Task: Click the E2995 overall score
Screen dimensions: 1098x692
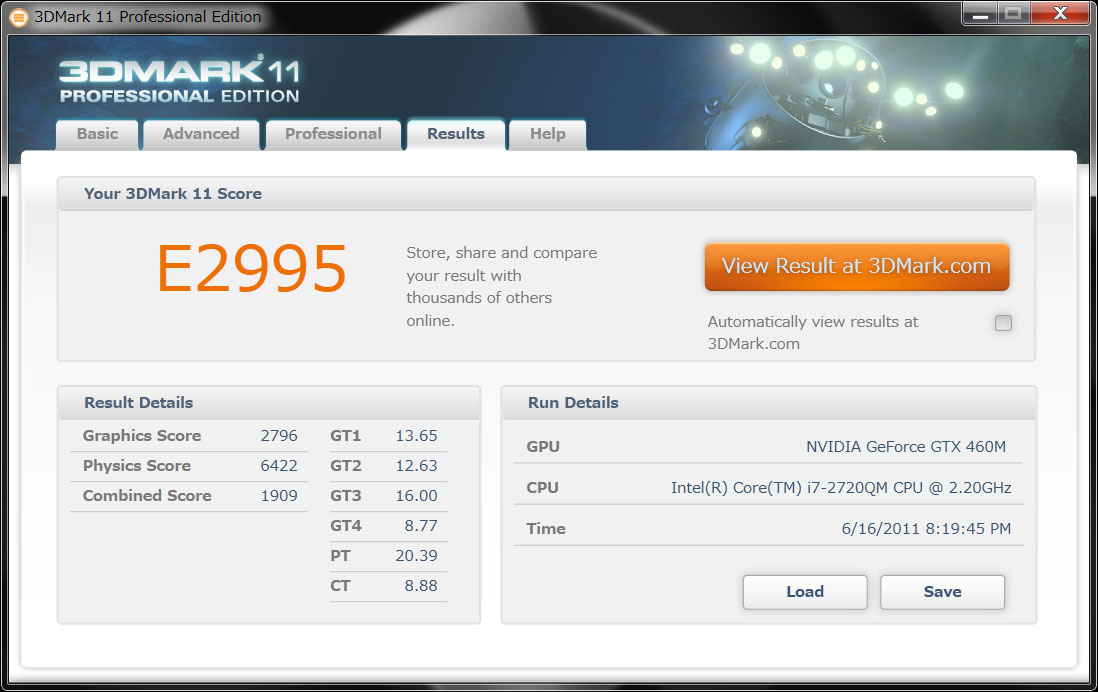Action: (251, 269)
